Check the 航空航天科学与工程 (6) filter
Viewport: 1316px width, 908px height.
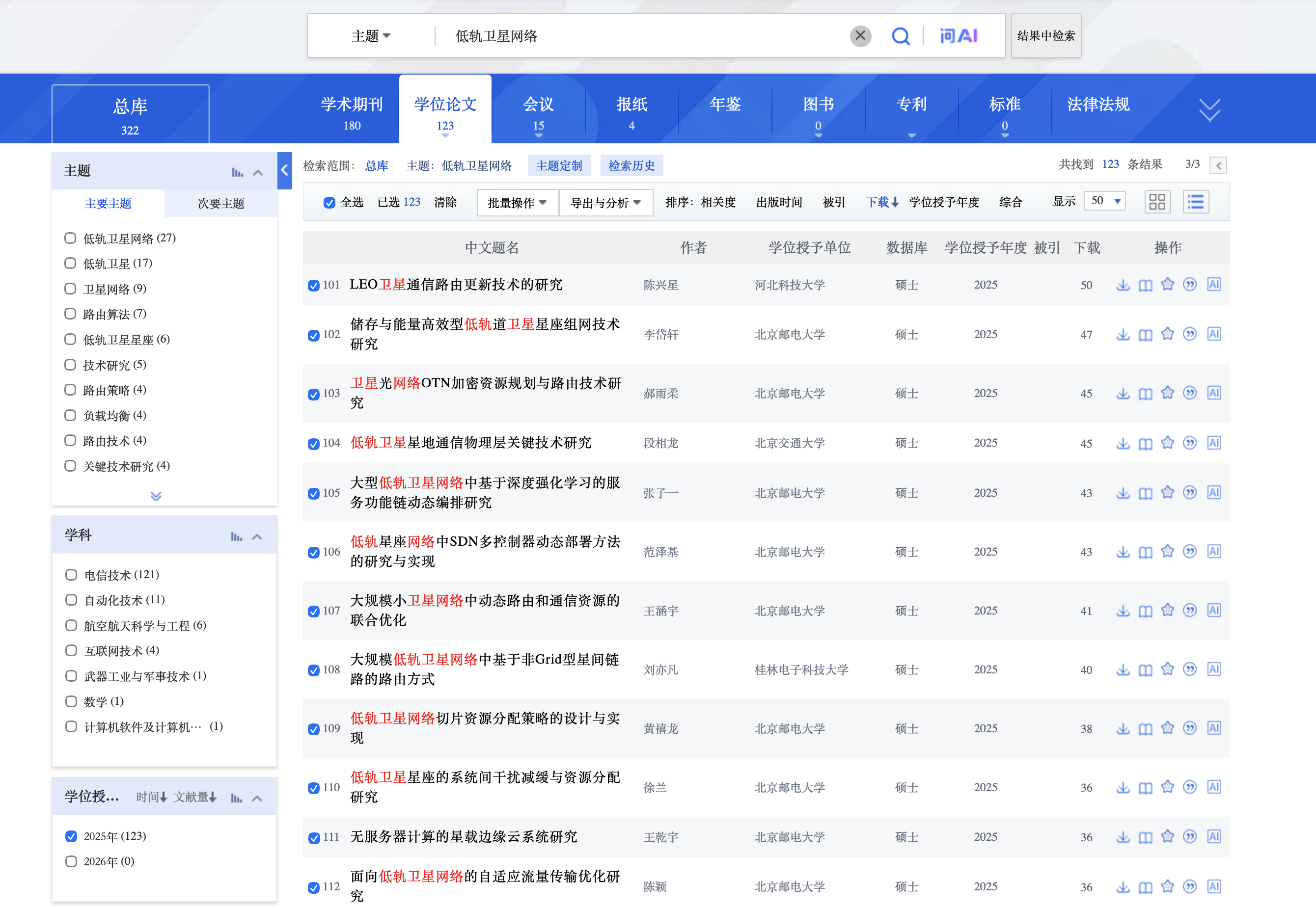(71, 625)
